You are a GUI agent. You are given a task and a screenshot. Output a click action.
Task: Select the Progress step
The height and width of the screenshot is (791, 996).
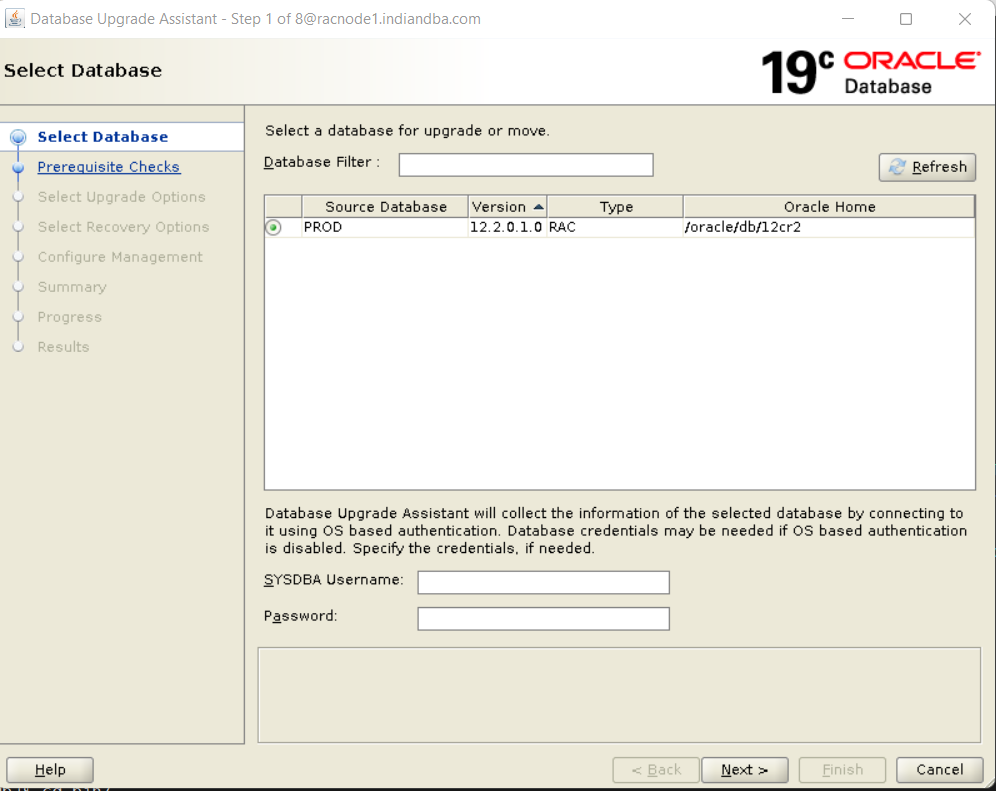pyautogui.click(x=69, y=316)
